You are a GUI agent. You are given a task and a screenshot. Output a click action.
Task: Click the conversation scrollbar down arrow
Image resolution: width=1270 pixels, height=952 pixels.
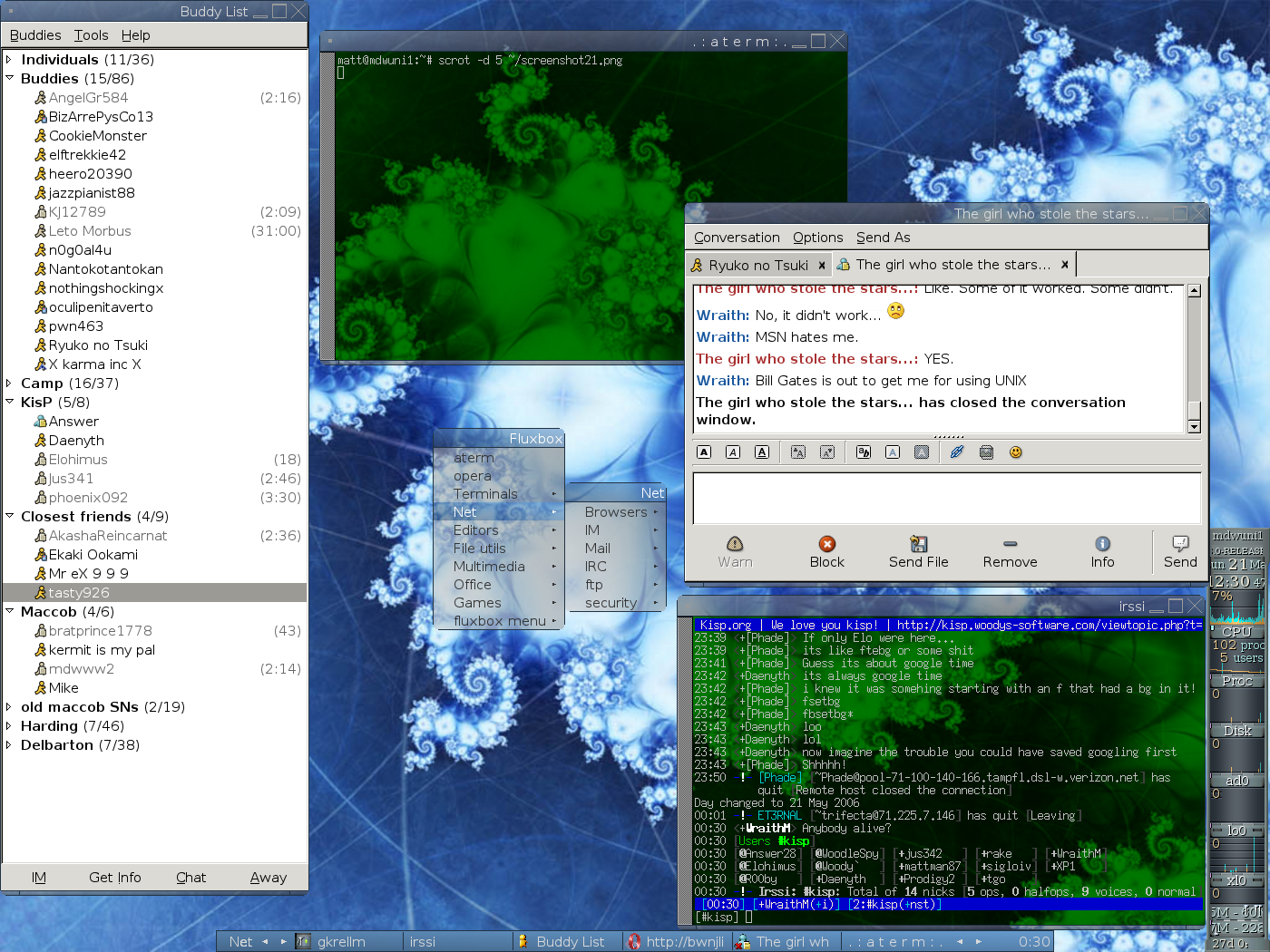pos(1194,427)
